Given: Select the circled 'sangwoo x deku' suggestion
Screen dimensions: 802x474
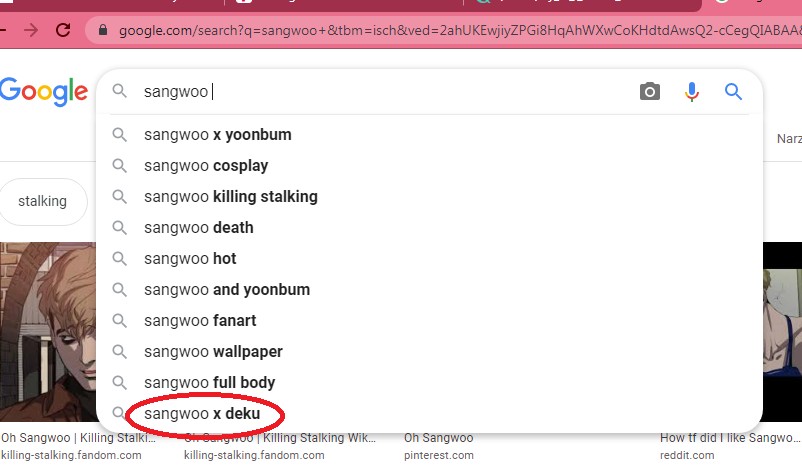Looking at the screenshot, I should point(202,414).
